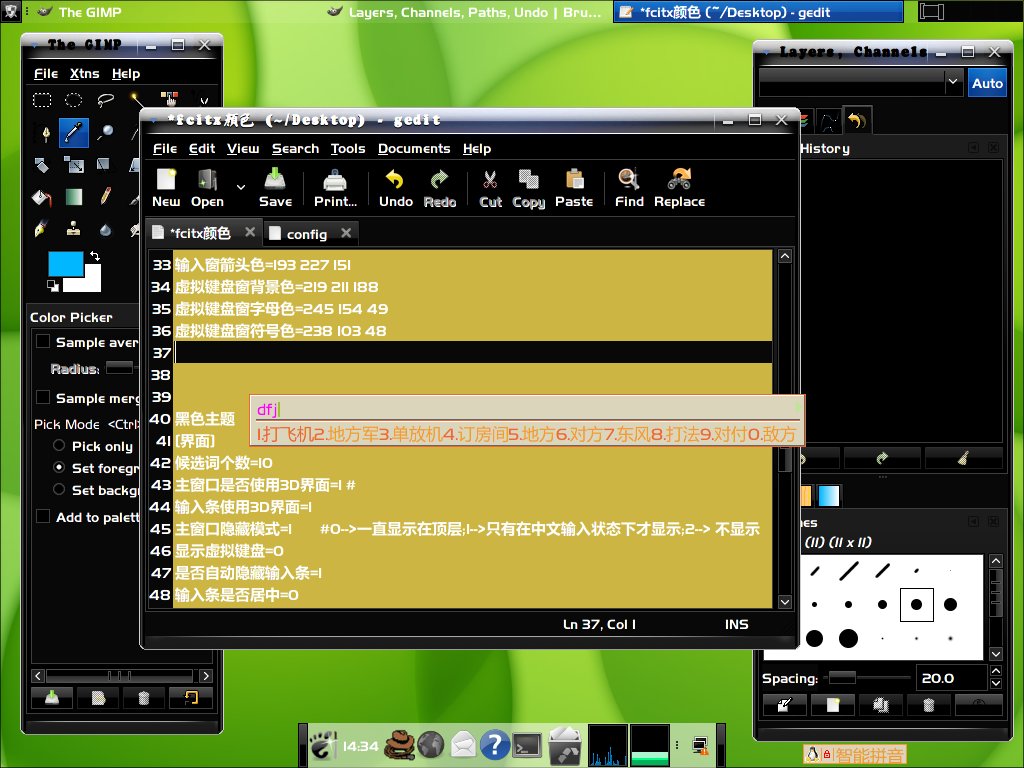Delete brush using trash icon
Screen dimensions: 1024x768
pos(929,705)
